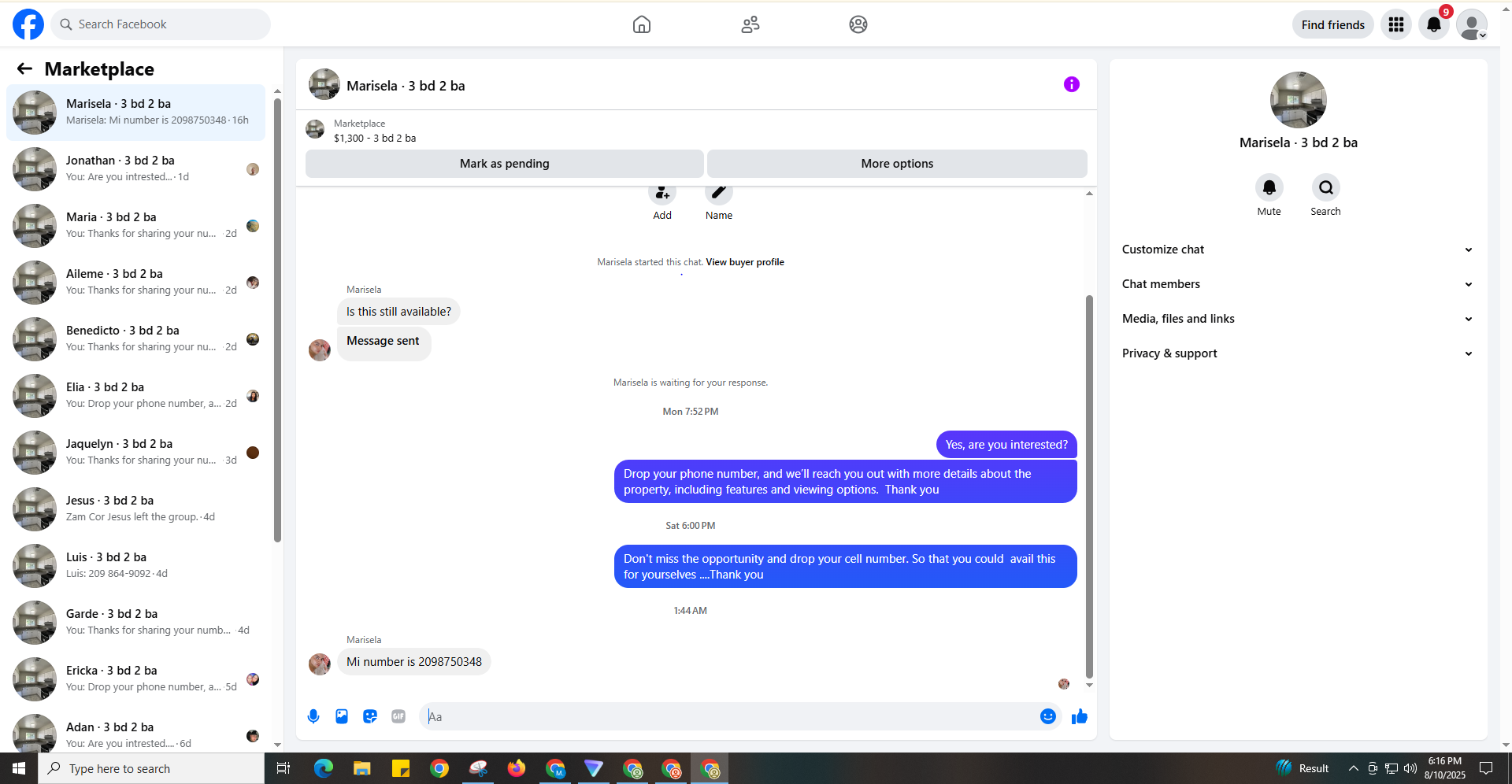Expand Media, files and links section
The image size is (1512, 784).
pyautogui.click(x=1298, y=319)
